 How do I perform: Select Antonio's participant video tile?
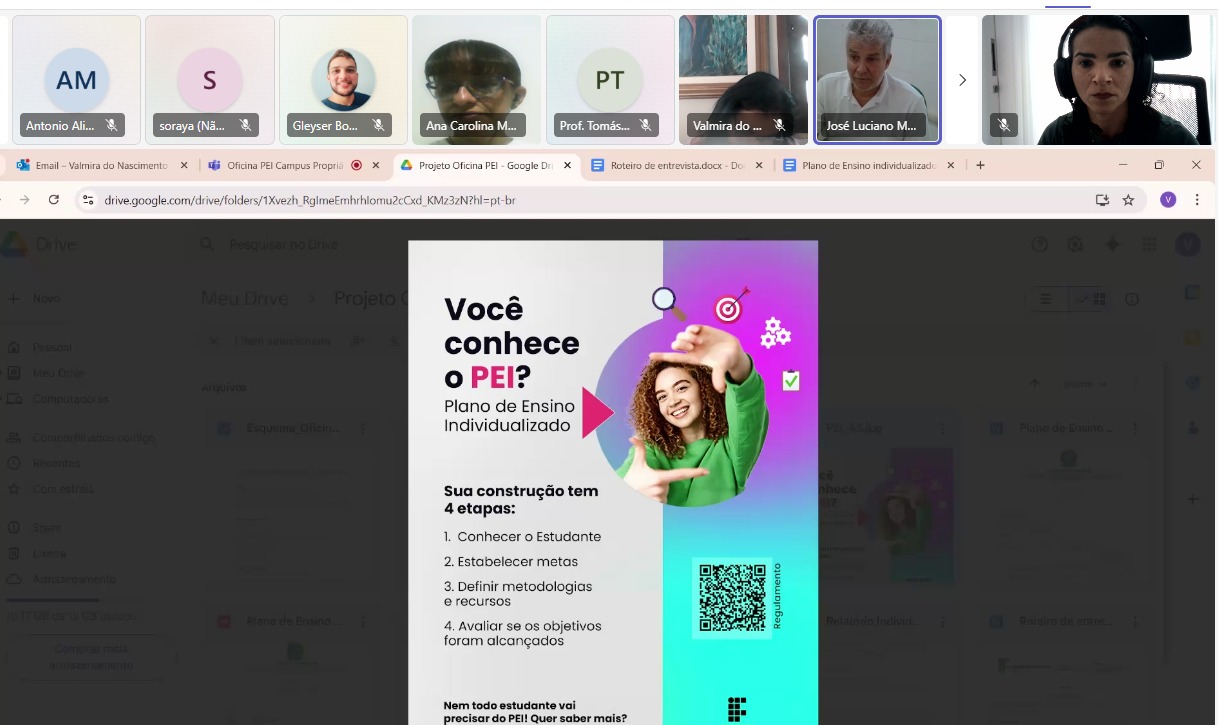[76, 80]
